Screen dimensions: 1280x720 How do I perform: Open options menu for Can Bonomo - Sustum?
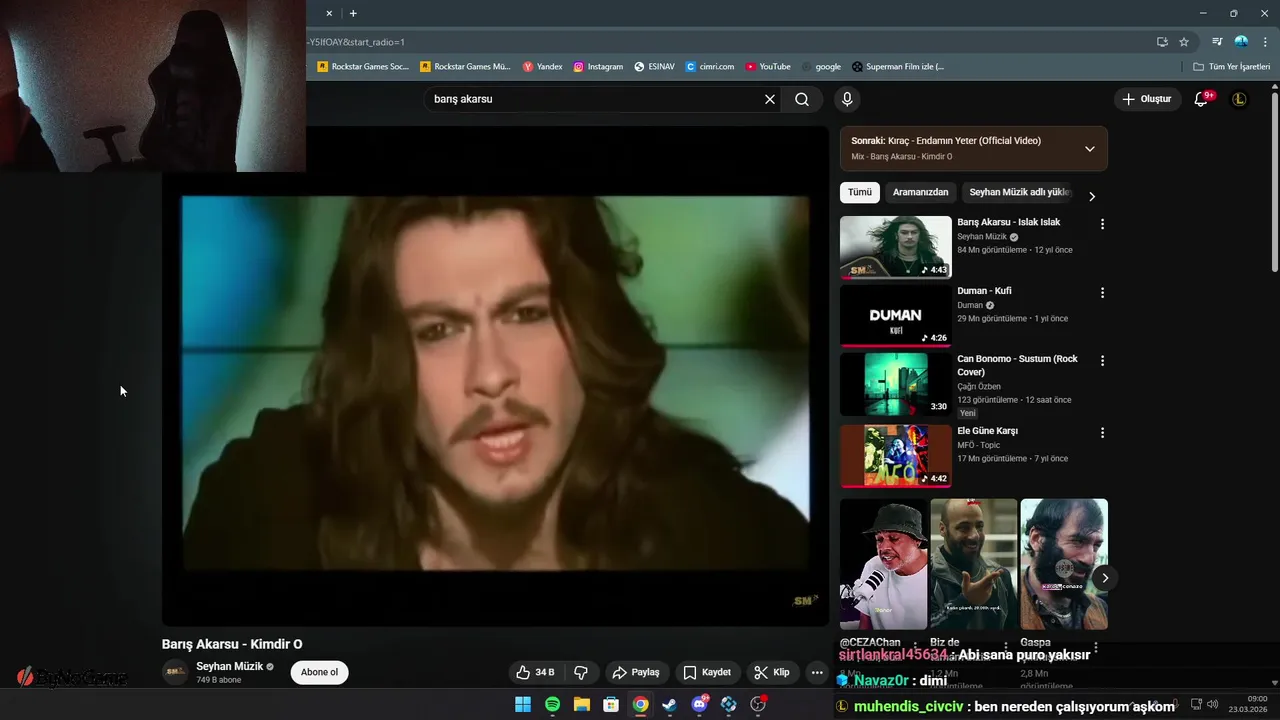1102,361
